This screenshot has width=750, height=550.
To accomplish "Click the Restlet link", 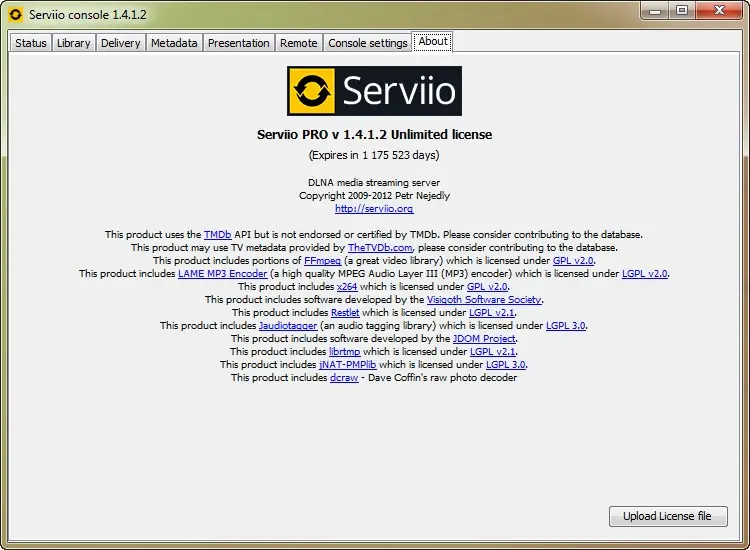I will point(345,312).
